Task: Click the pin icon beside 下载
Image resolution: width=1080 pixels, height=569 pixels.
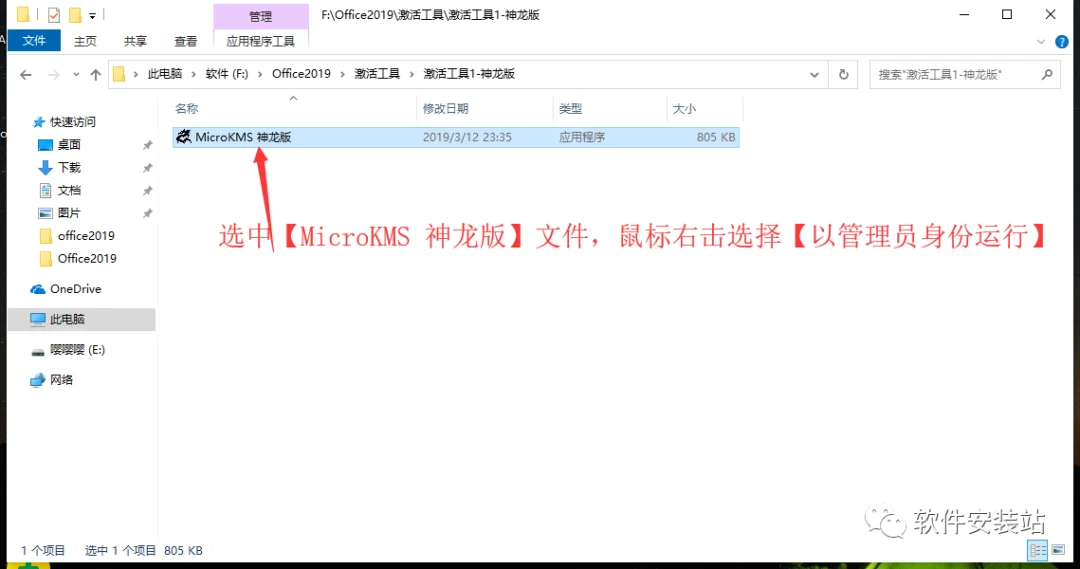Action: [x=147, y=168]
